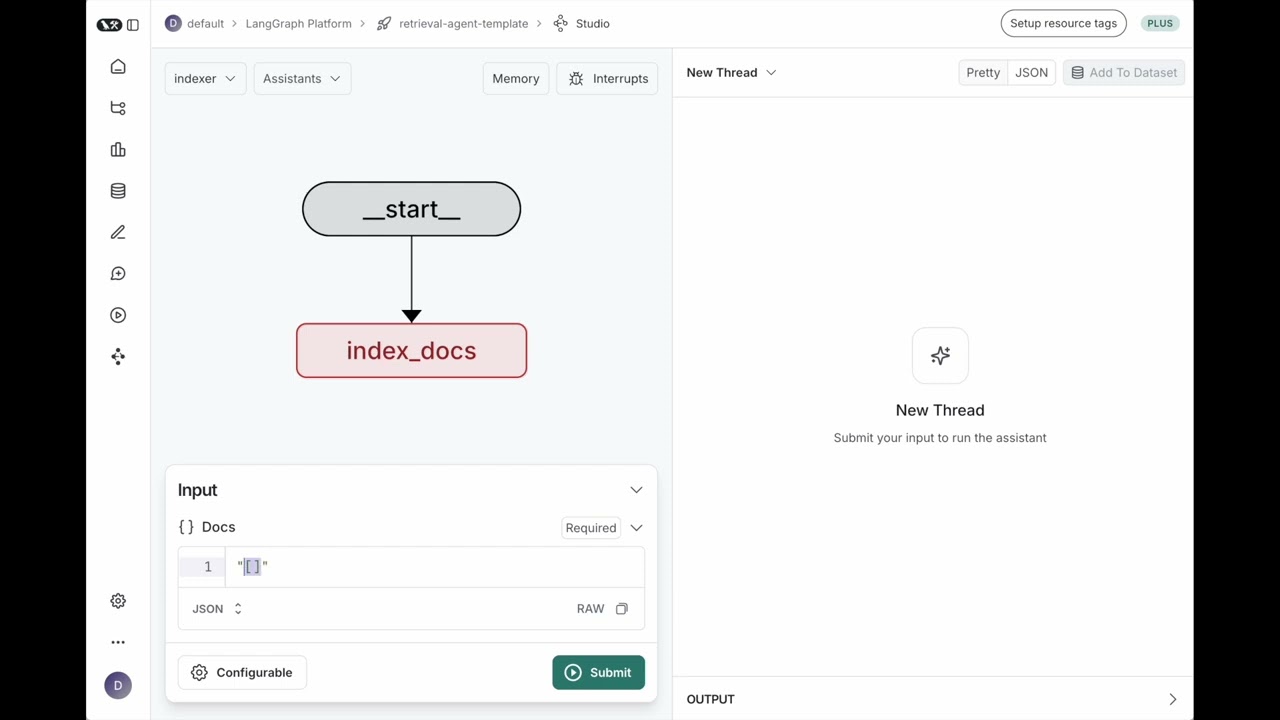
Task: Click the line number 1 gutter
Action: coord(207,567)
